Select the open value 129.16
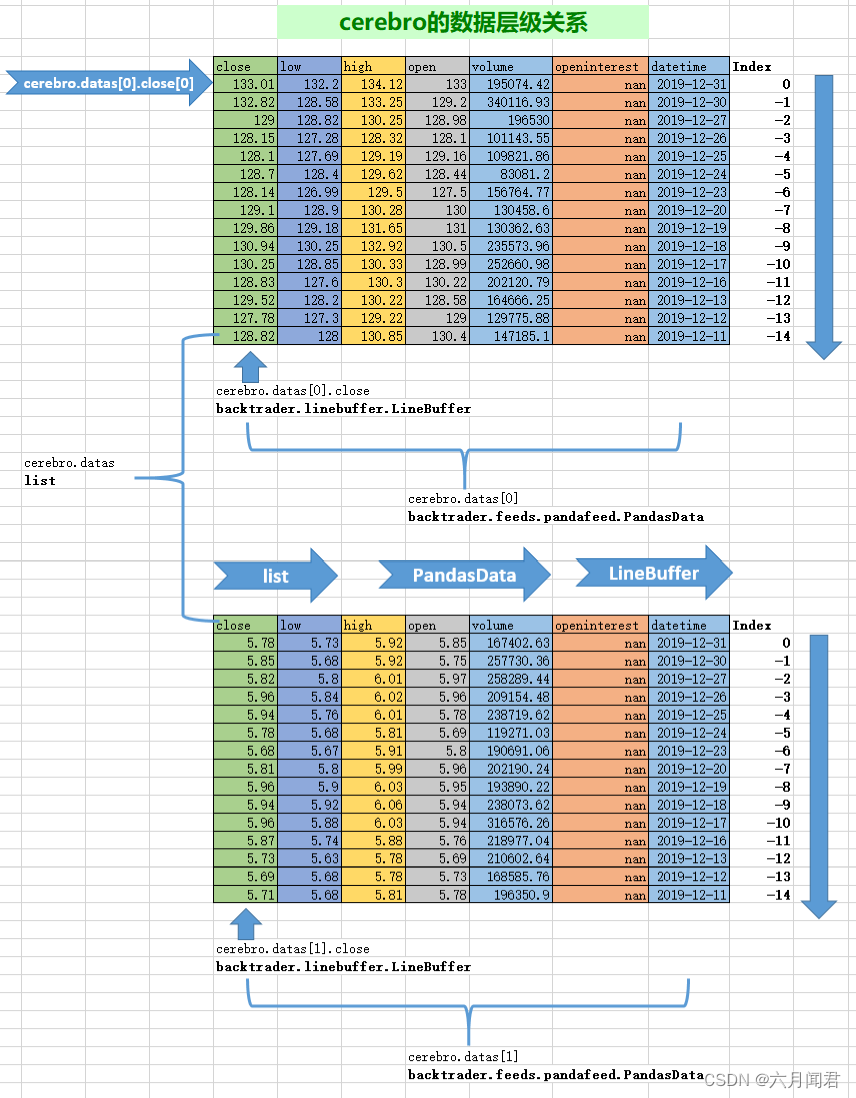 [x=437, y=156]
